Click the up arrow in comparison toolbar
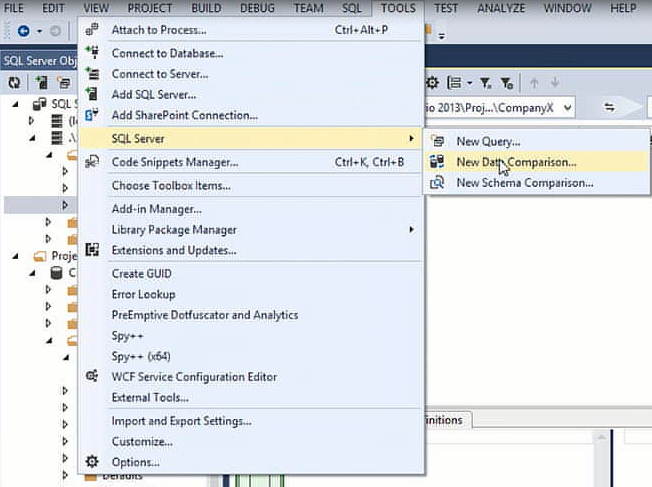Viewport: 652px width, 487px height. click(534, 83)
